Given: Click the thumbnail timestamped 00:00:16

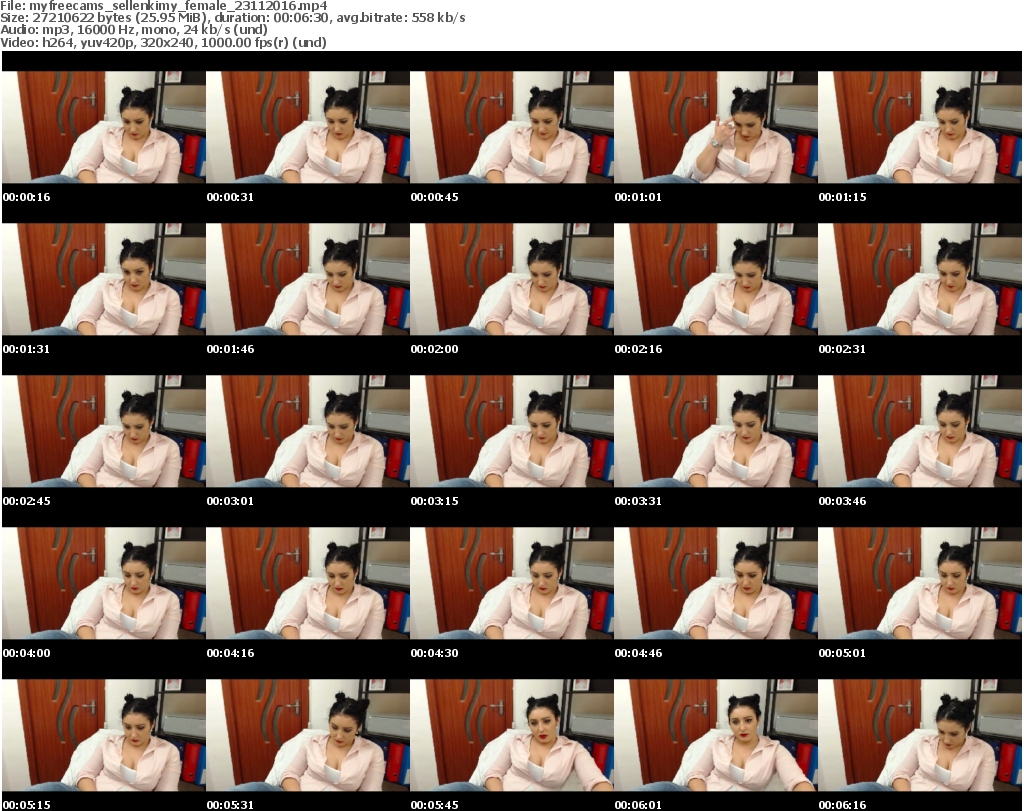Looking at the screenshot, I should (104, 127).
